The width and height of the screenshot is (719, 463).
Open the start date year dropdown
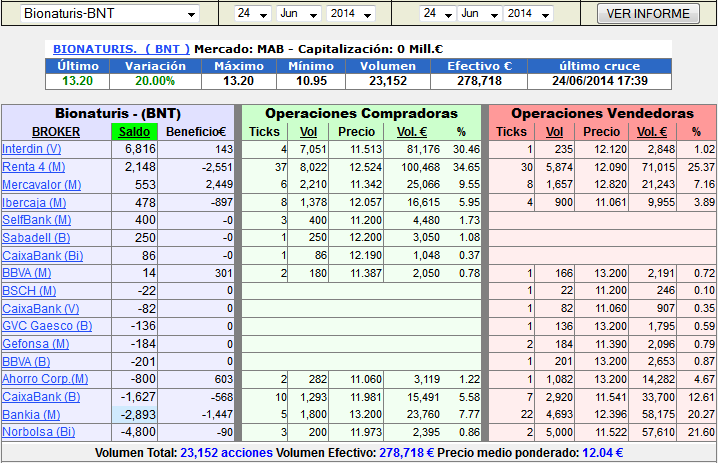[351, 14]
